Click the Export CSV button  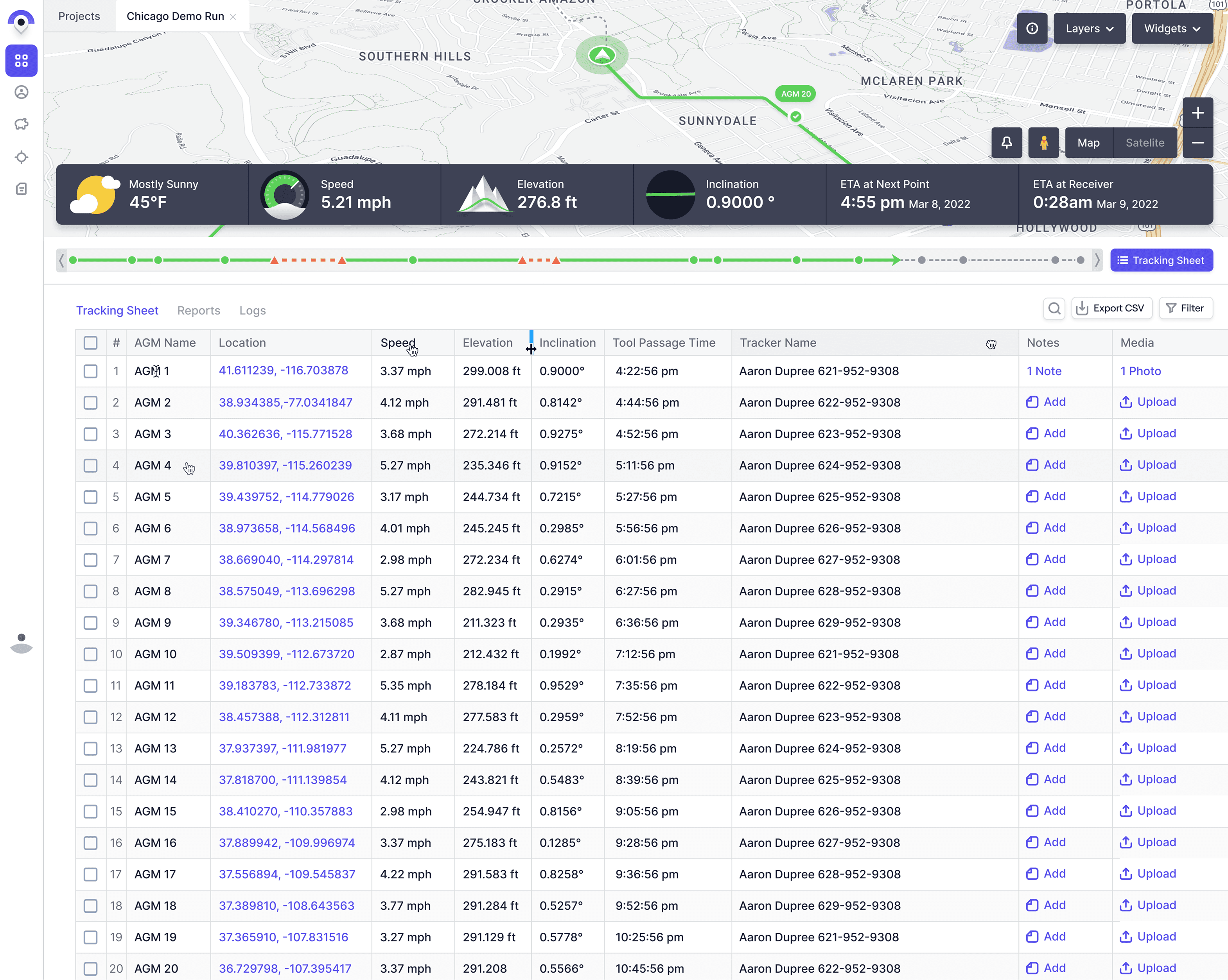point(1111,309)
